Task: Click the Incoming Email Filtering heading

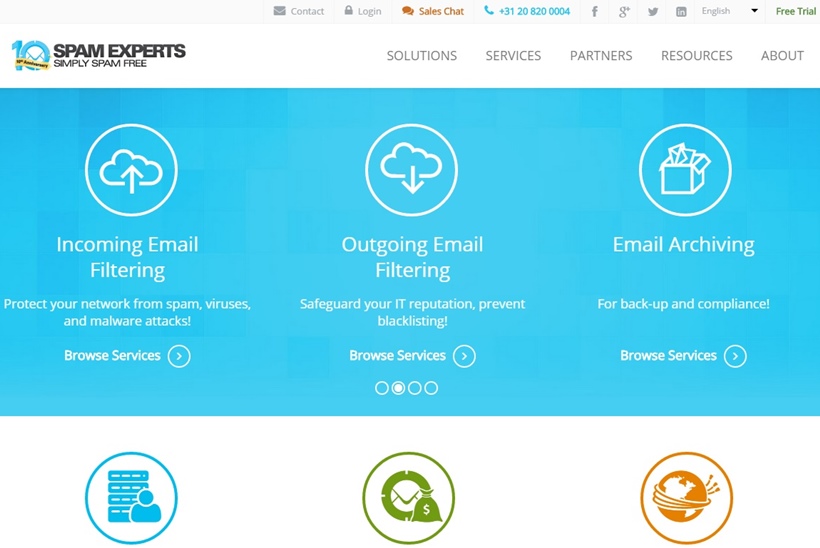Action: click(x=127, y=257)
